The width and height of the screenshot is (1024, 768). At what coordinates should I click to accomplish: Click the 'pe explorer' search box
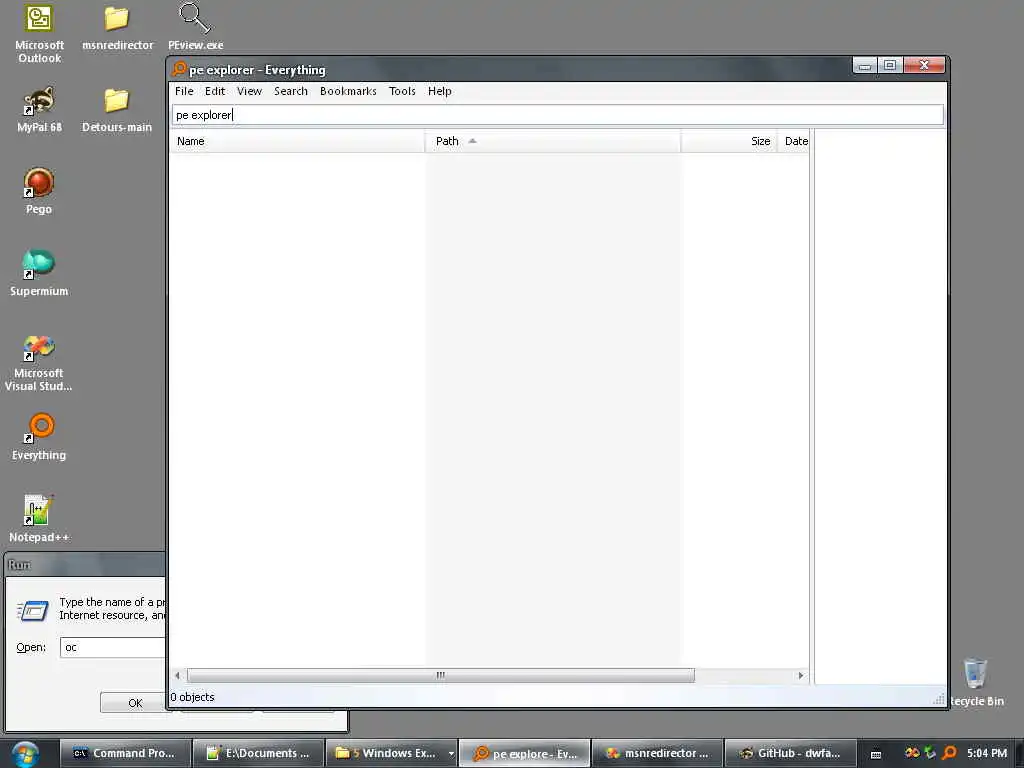[558, 115]
